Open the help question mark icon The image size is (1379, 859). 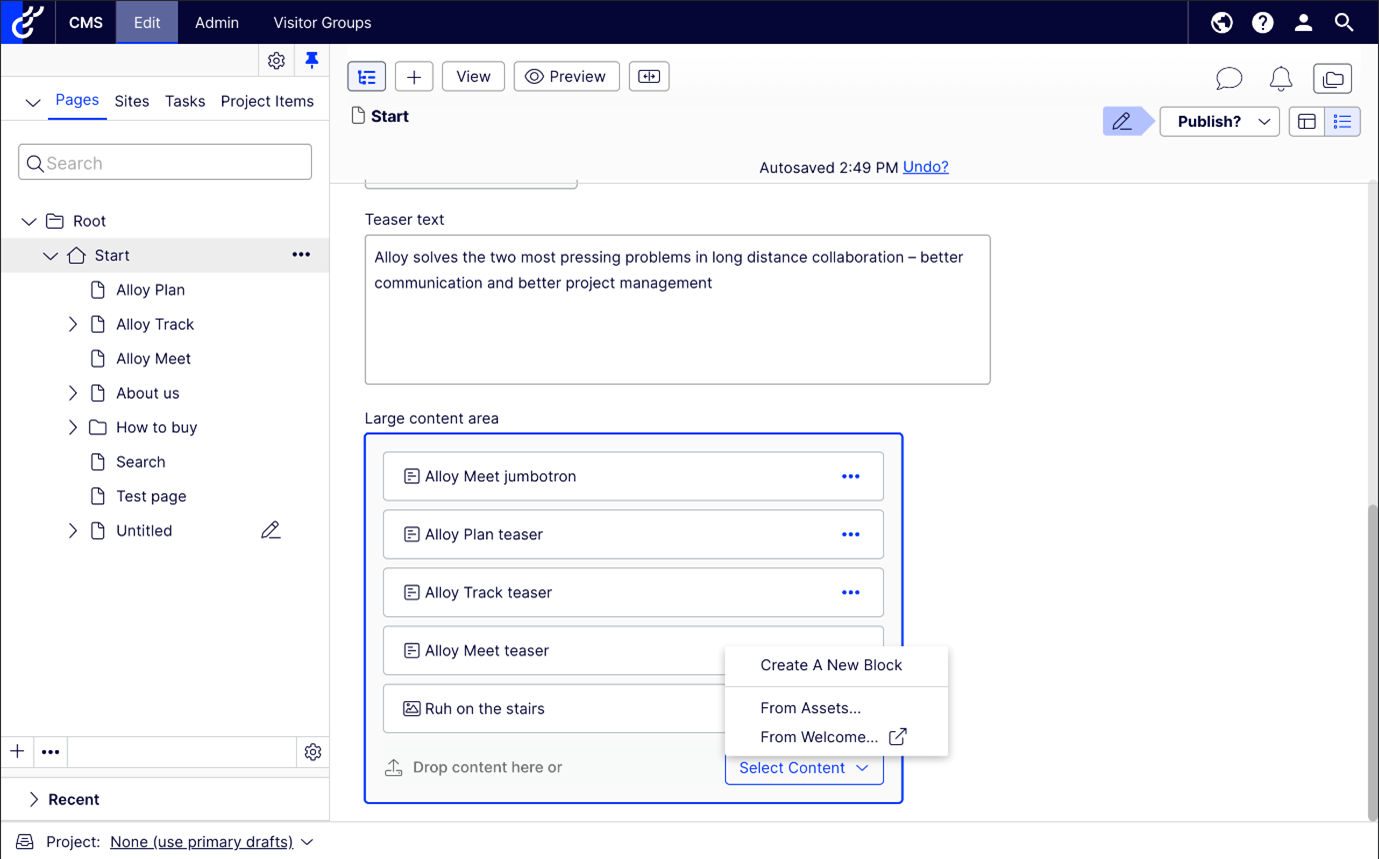(1263, 22)
